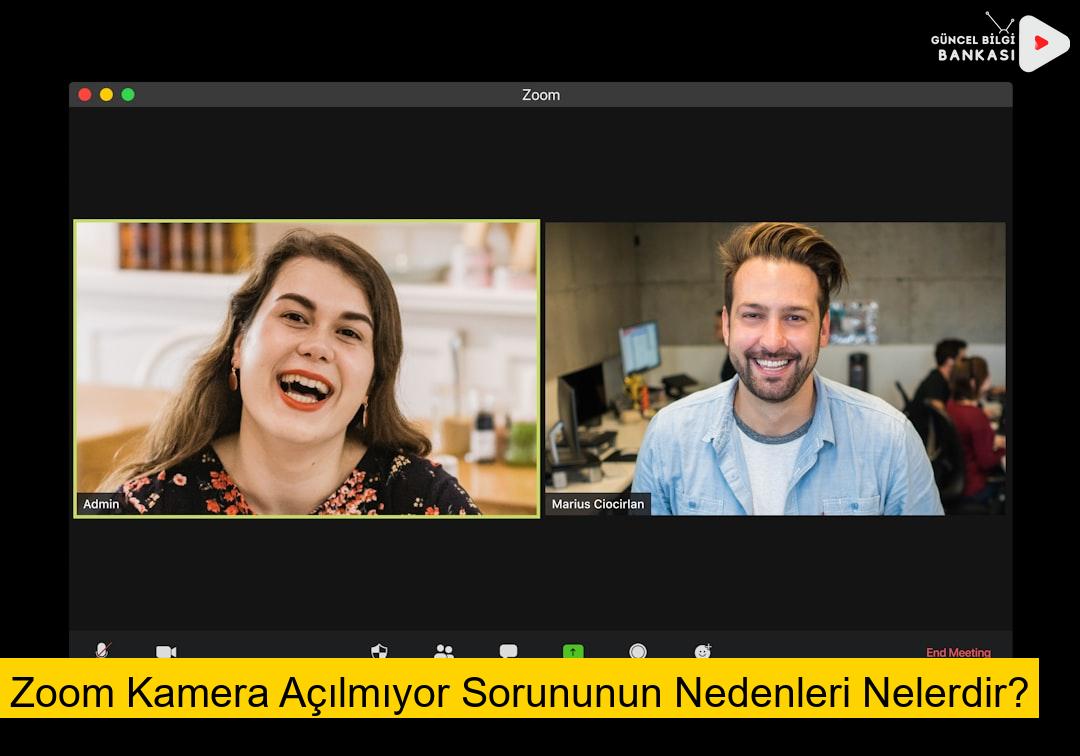The height and width of the screenshot is (756, 1080).
Task: Open the Chat bubble icon
Action: (x=508, y=651)
